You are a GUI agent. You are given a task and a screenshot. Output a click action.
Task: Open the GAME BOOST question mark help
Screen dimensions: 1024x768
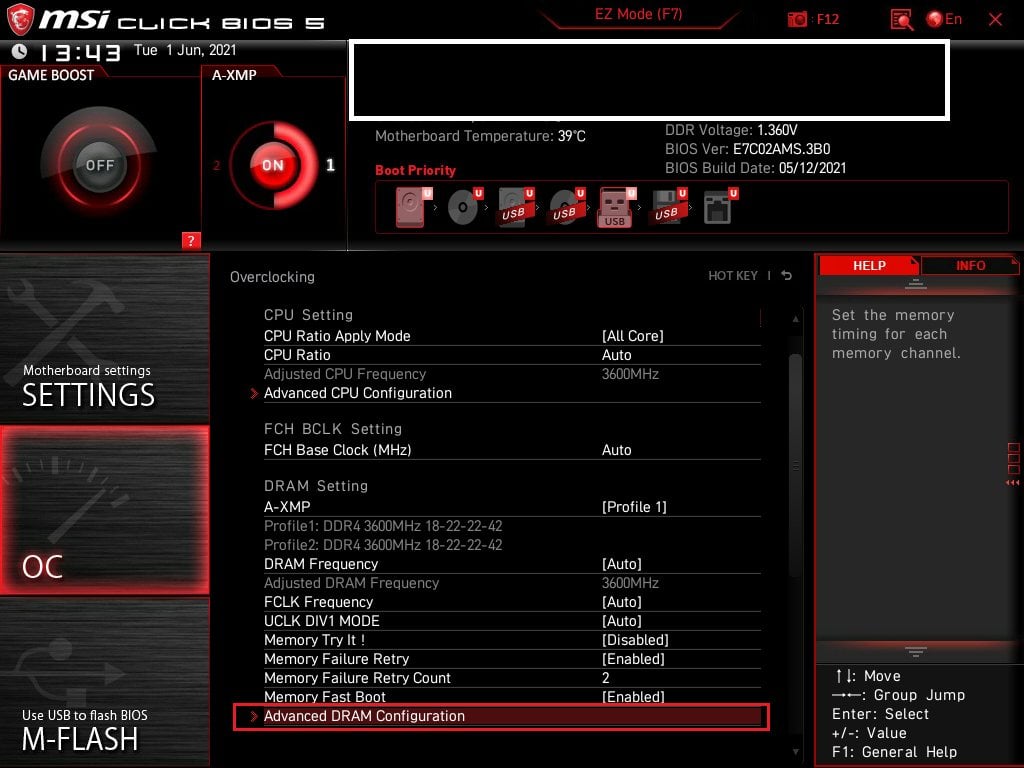tap(191, 240)
